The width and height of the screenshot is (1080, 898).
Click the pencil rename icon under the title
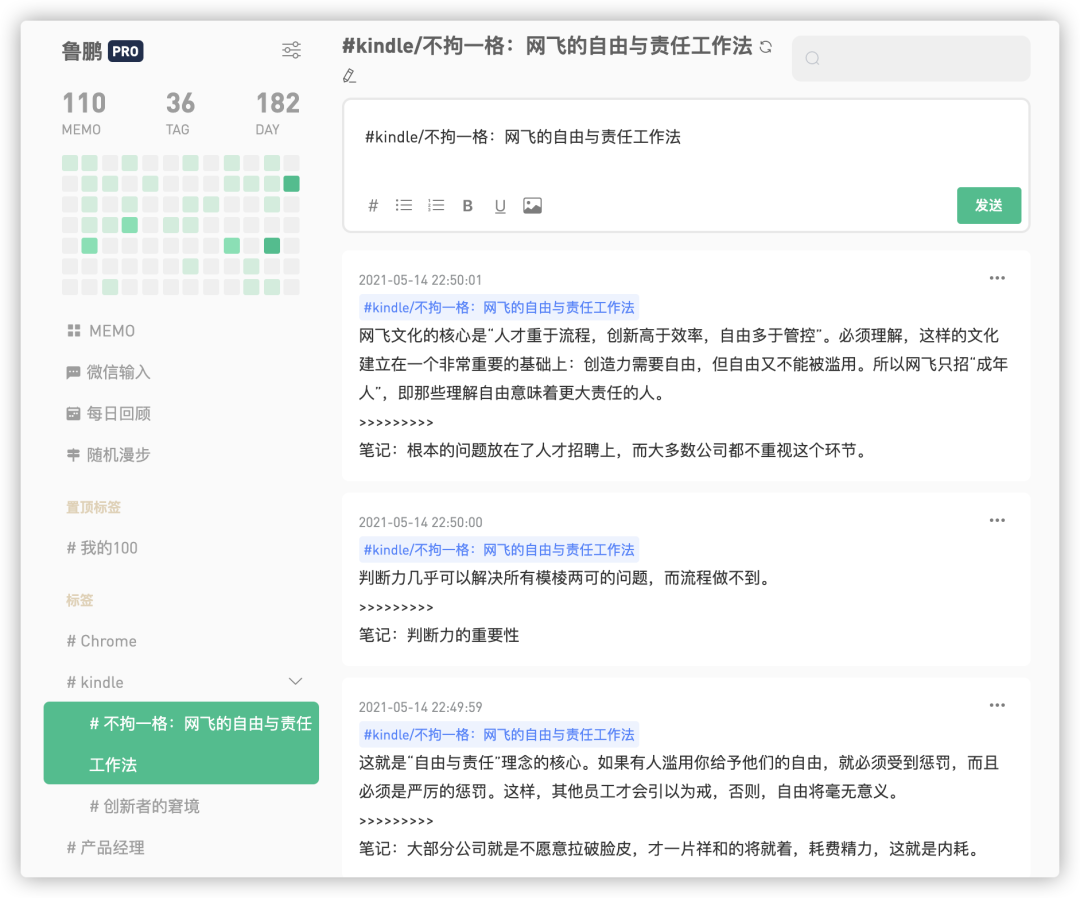349,76
